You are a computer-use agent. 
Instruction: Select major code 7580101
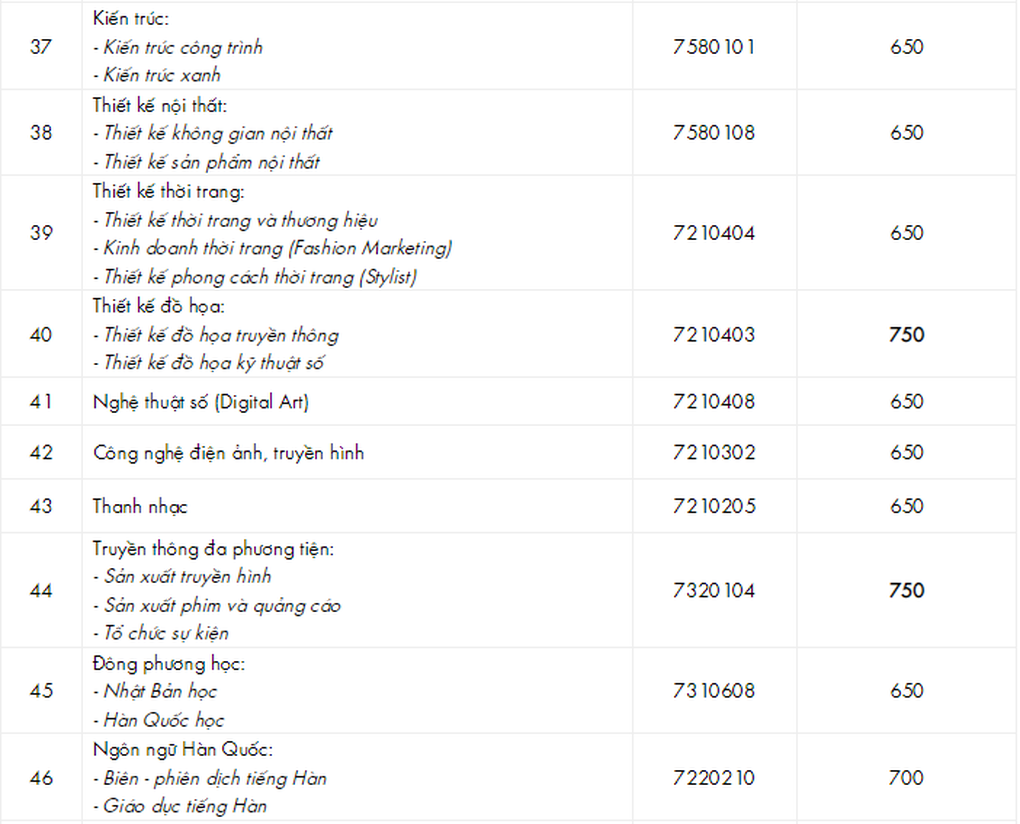pos(714,47)
